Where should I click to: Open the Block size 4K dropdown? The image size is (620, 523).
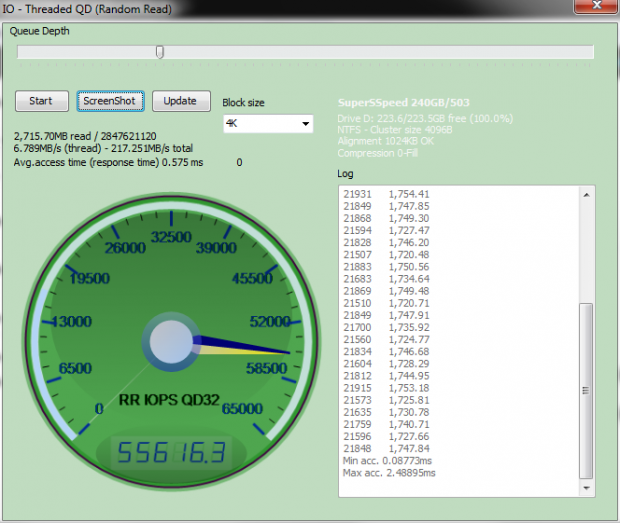268,124
